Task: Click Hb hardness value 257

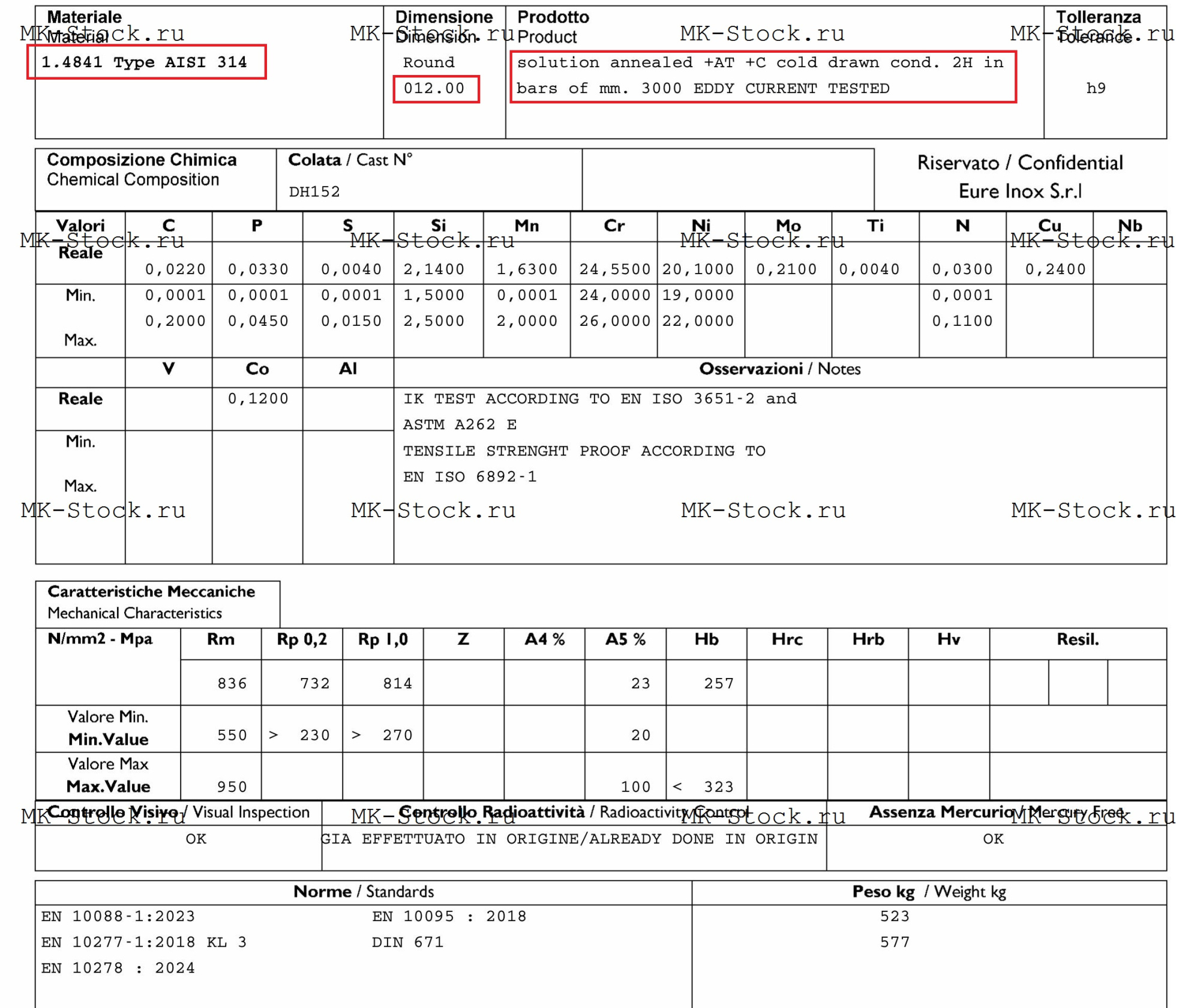Action: click(x=719, y=683)
